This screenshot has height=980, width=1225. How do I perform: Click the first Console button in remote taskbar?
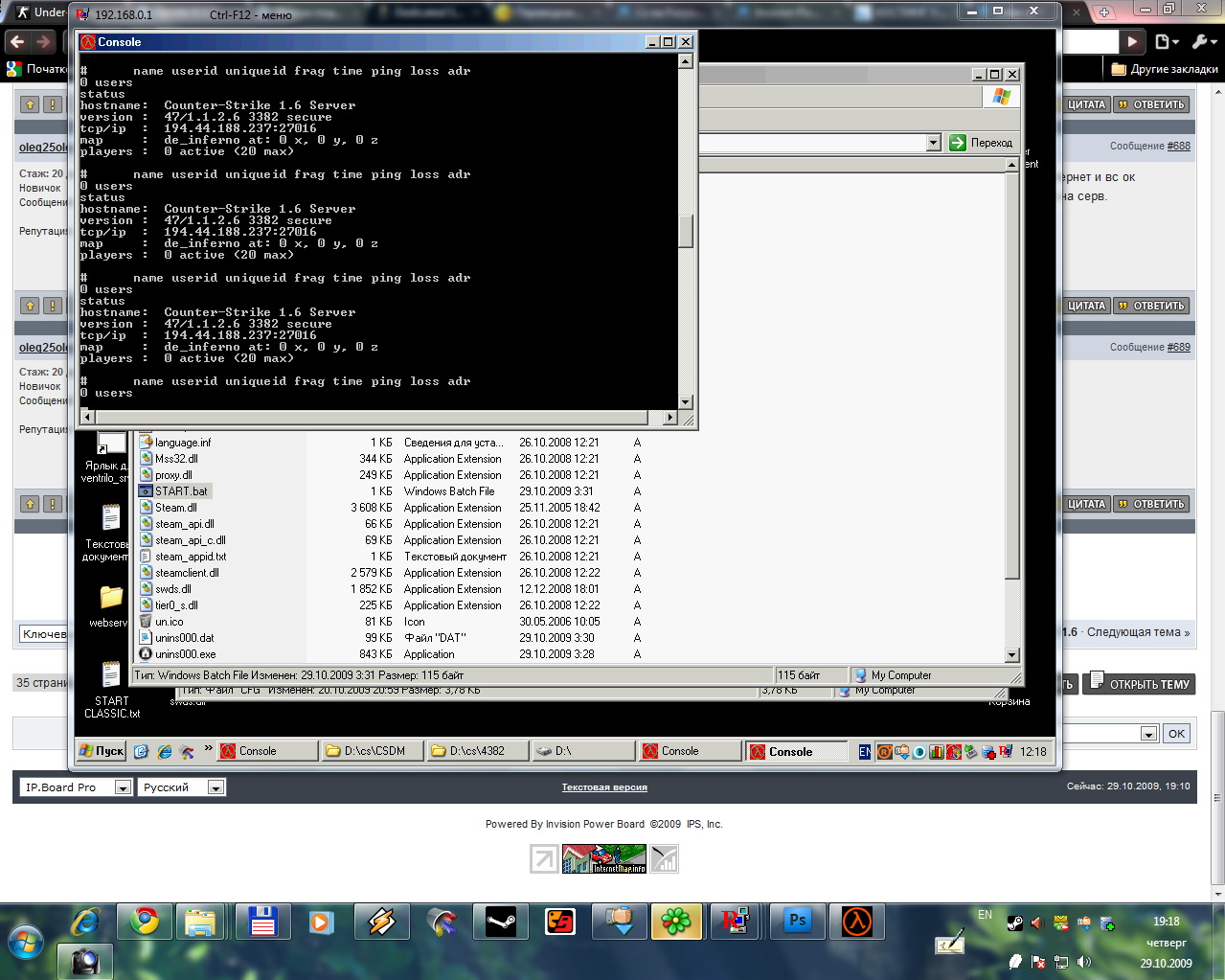coord(267,751)
